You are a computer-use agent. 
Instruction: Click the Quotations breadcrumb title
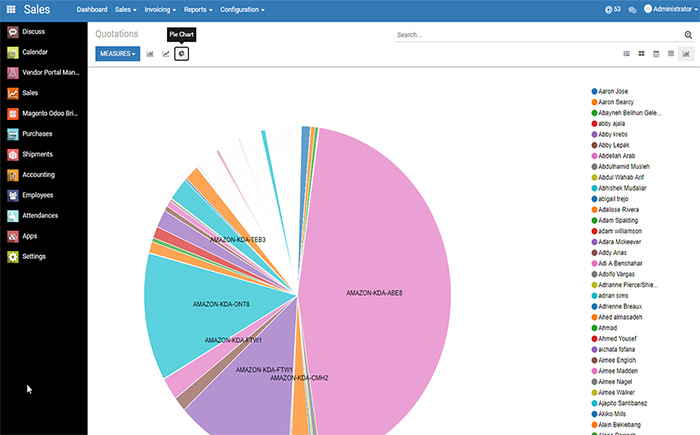click(117, 34)
